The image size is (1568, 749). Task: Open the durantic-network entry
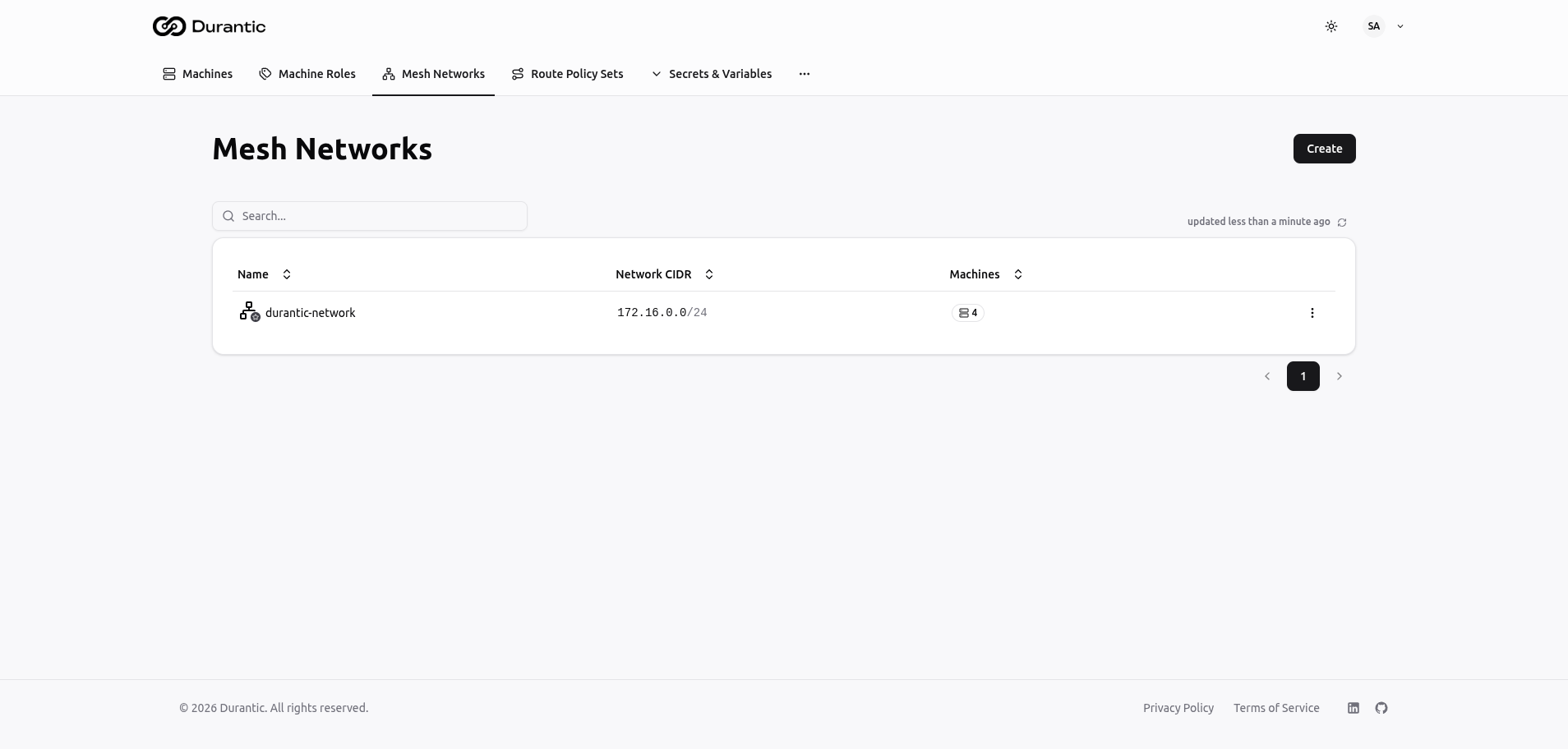click(x=310, y=313)
